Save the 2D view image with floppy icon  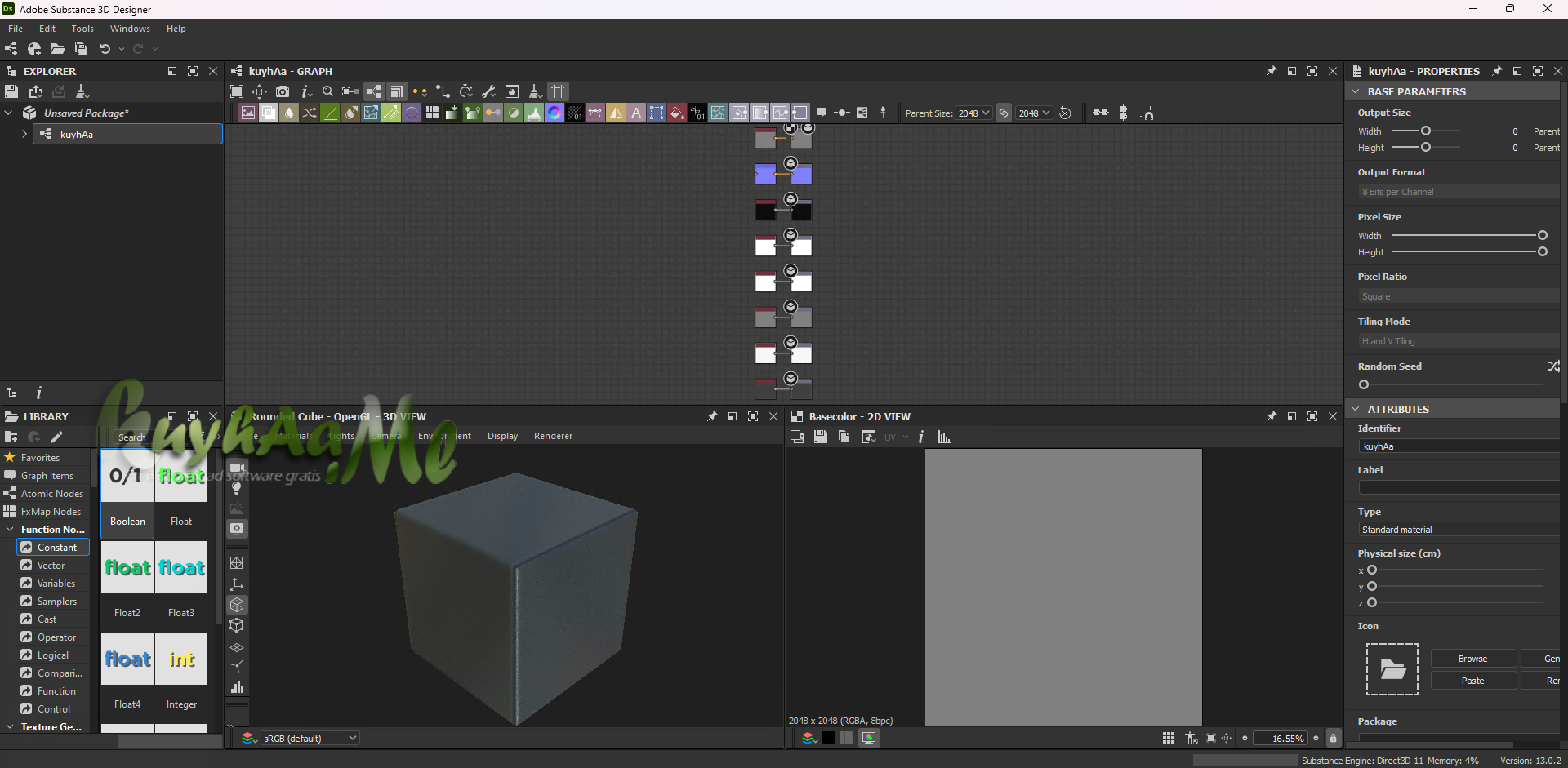click(821, 437)
